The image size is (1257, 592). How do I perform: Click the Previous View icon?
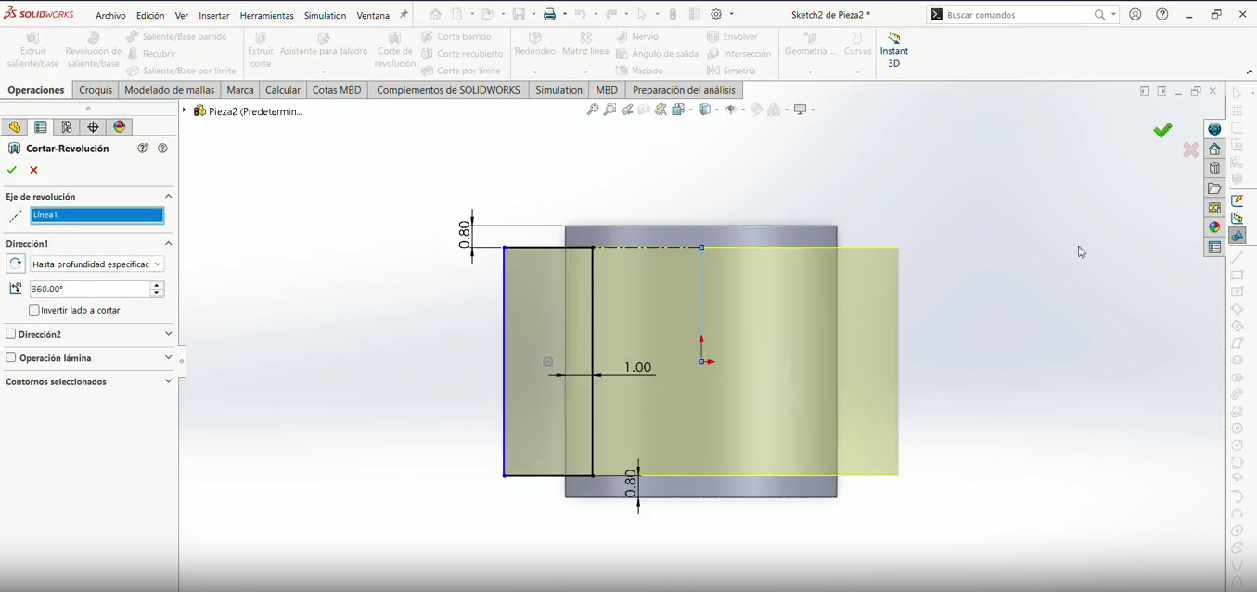click(x=628, y=110)
